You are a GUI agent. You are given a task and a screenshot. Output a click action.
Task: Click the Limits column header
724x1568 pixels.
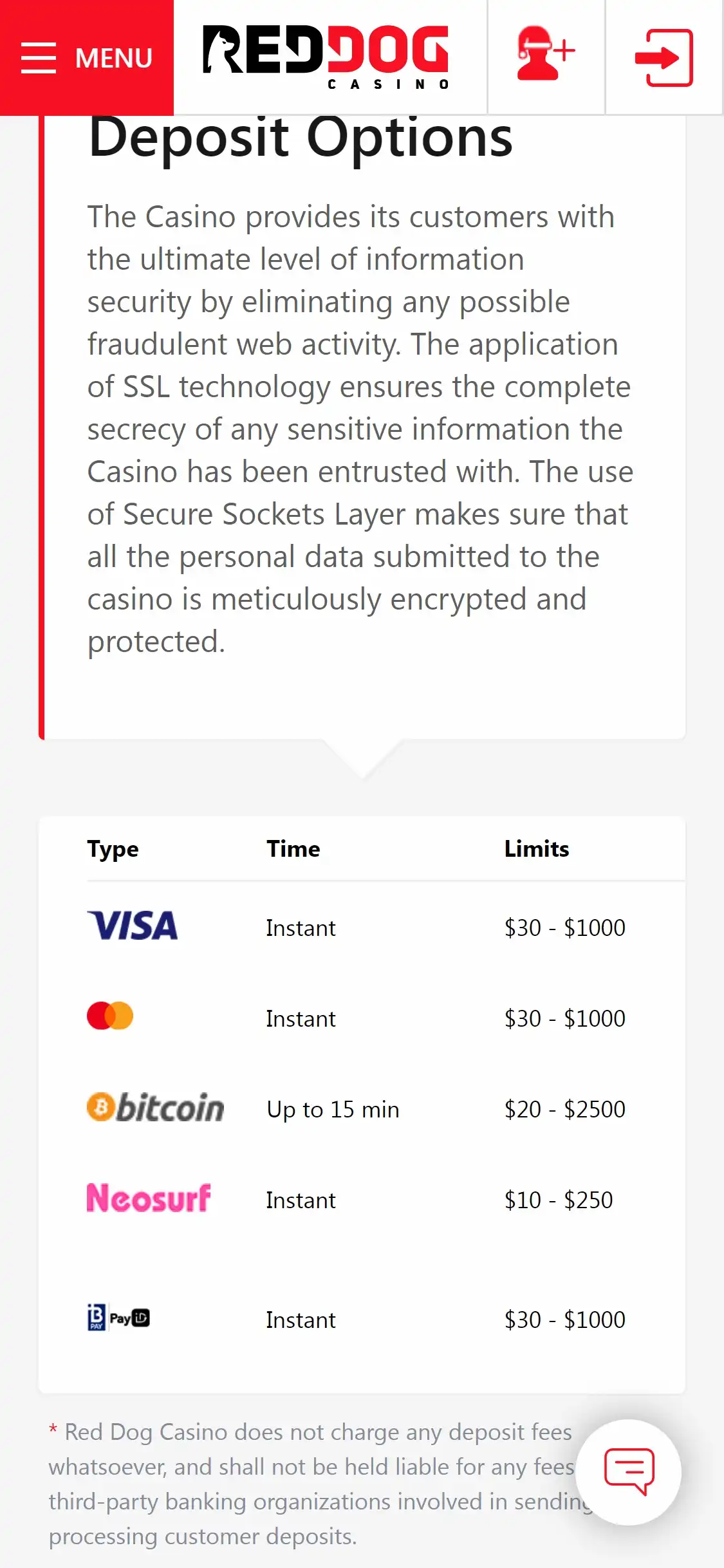point(537,849)
